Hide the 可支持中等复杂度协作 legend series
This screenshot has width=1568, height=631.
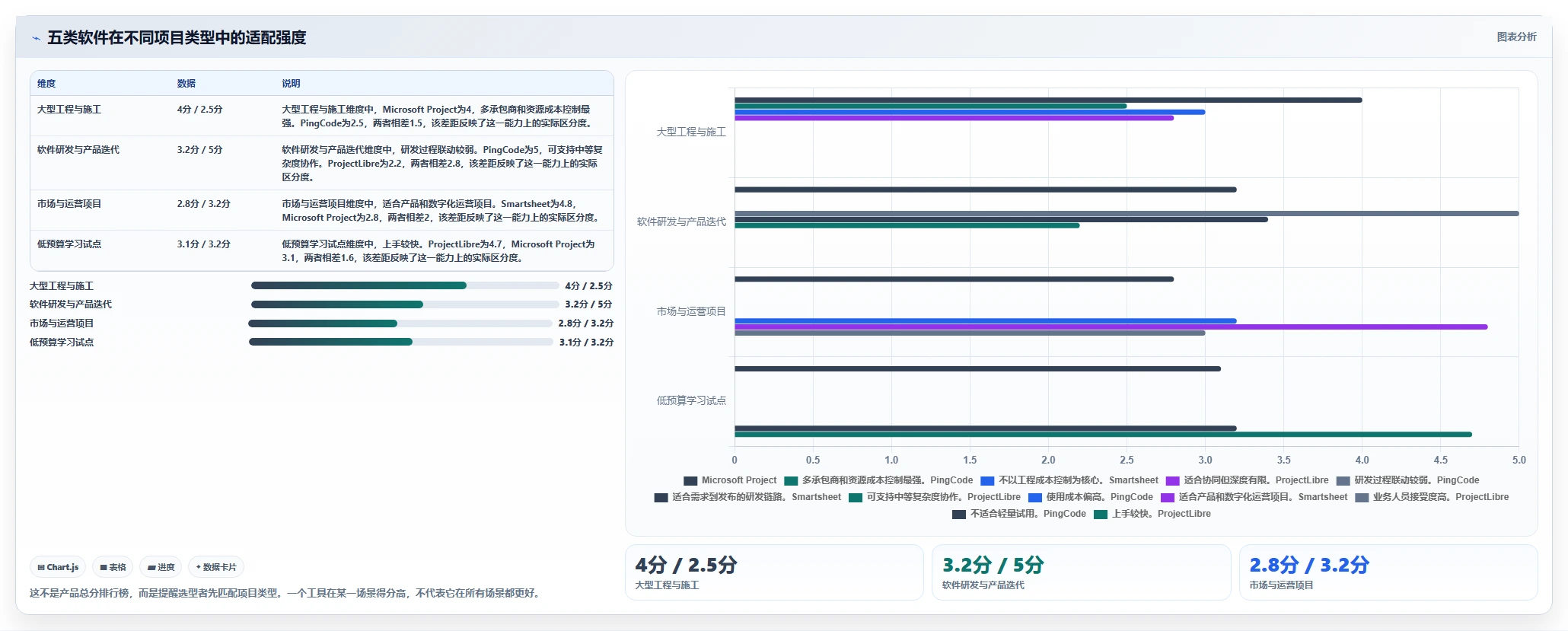pyautogui.click(x=935, y=497)
